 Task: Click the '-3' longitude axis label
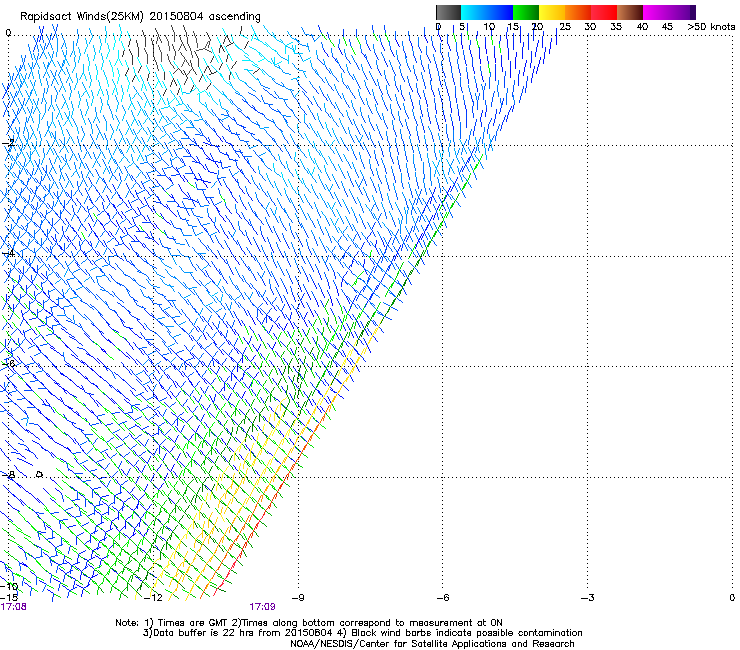[587, 598]
